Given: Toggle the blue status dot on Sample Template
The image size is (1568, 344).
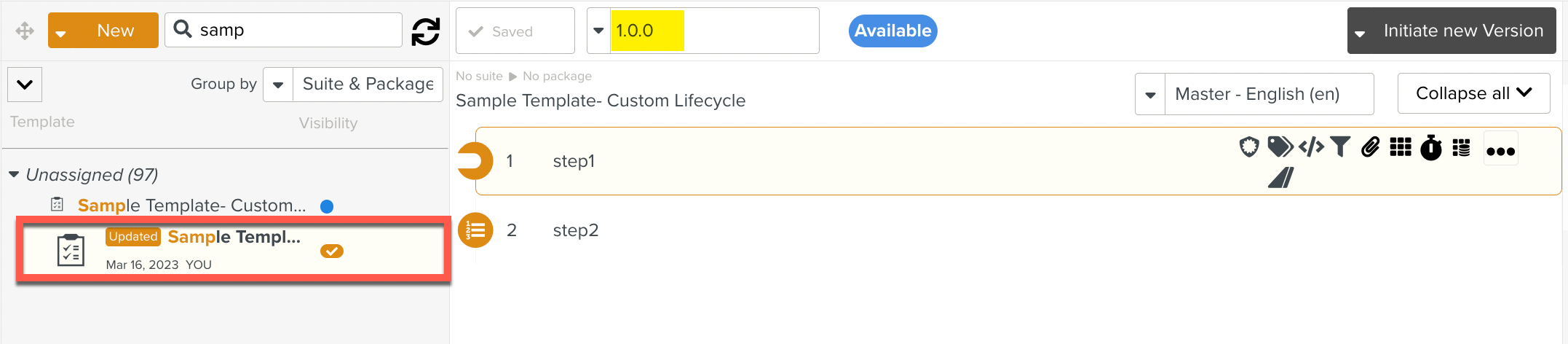Looking at the screenshot, I should pos(327,206).
